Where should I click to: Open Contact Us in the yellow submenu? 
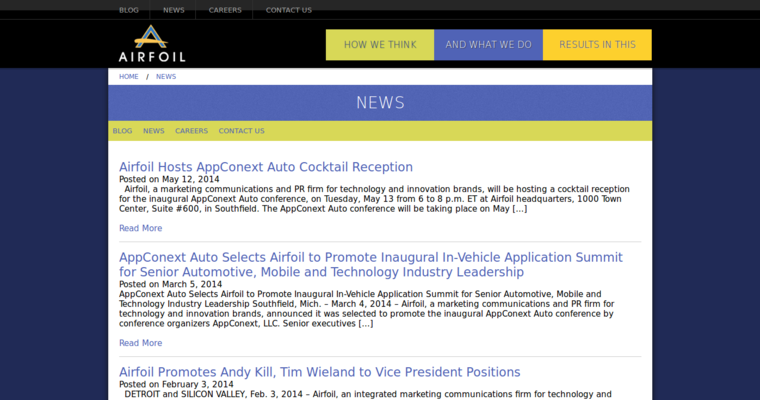tap(241, 131)
